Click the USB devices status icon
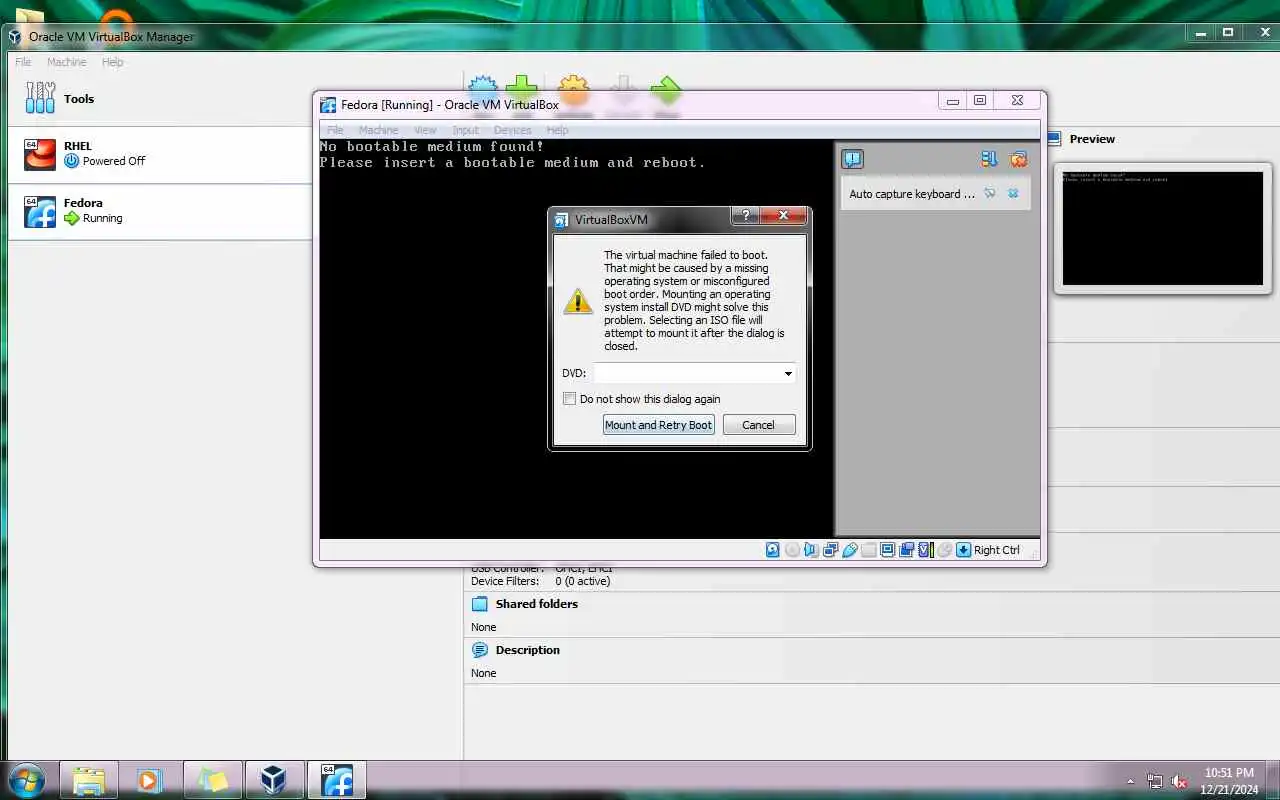The image size is (1280, 800). pos(849,550)
